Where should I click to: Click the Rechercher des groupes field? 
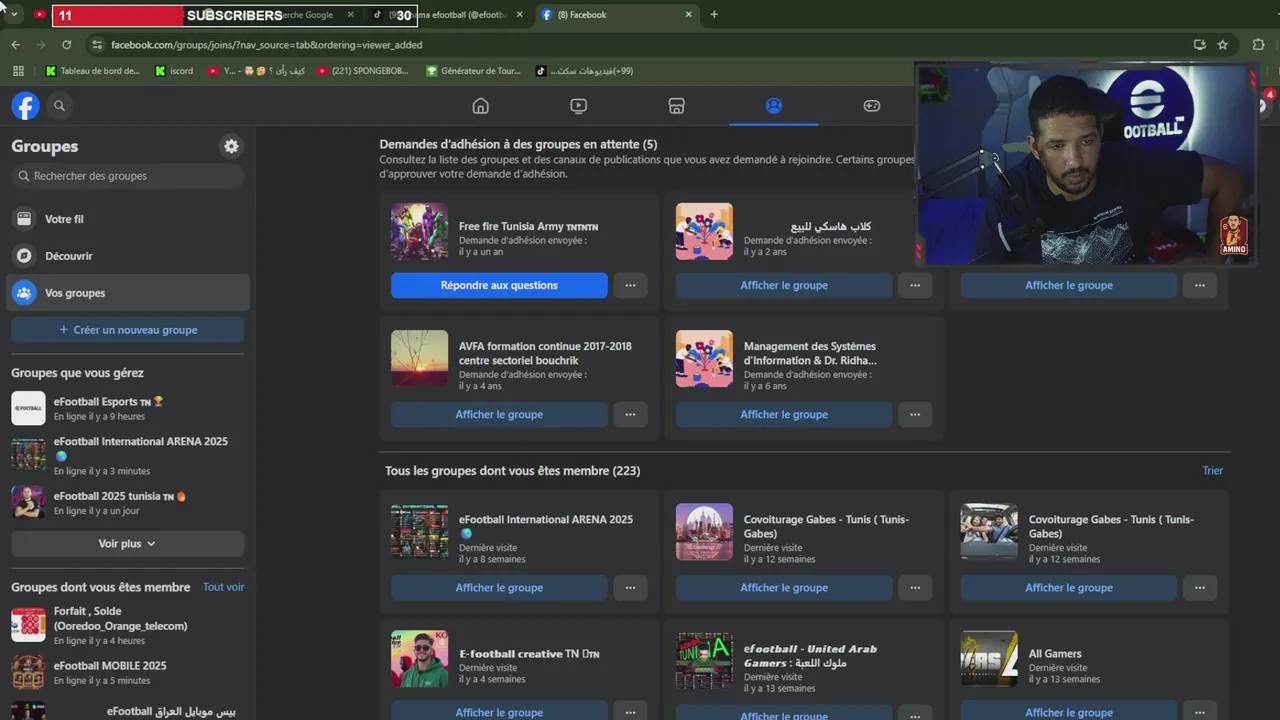pyautogui.click(x=127, y=176)
